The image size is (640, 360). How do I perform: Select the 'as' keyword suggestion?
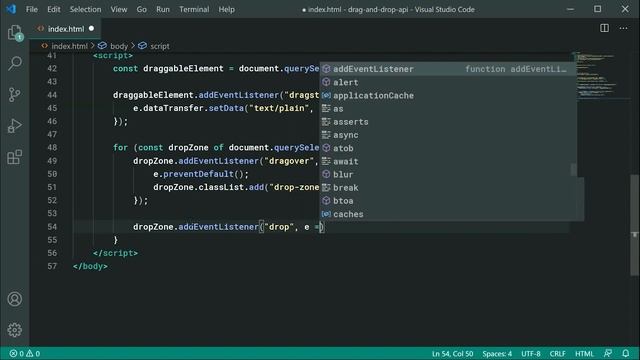tap(448, 109)
